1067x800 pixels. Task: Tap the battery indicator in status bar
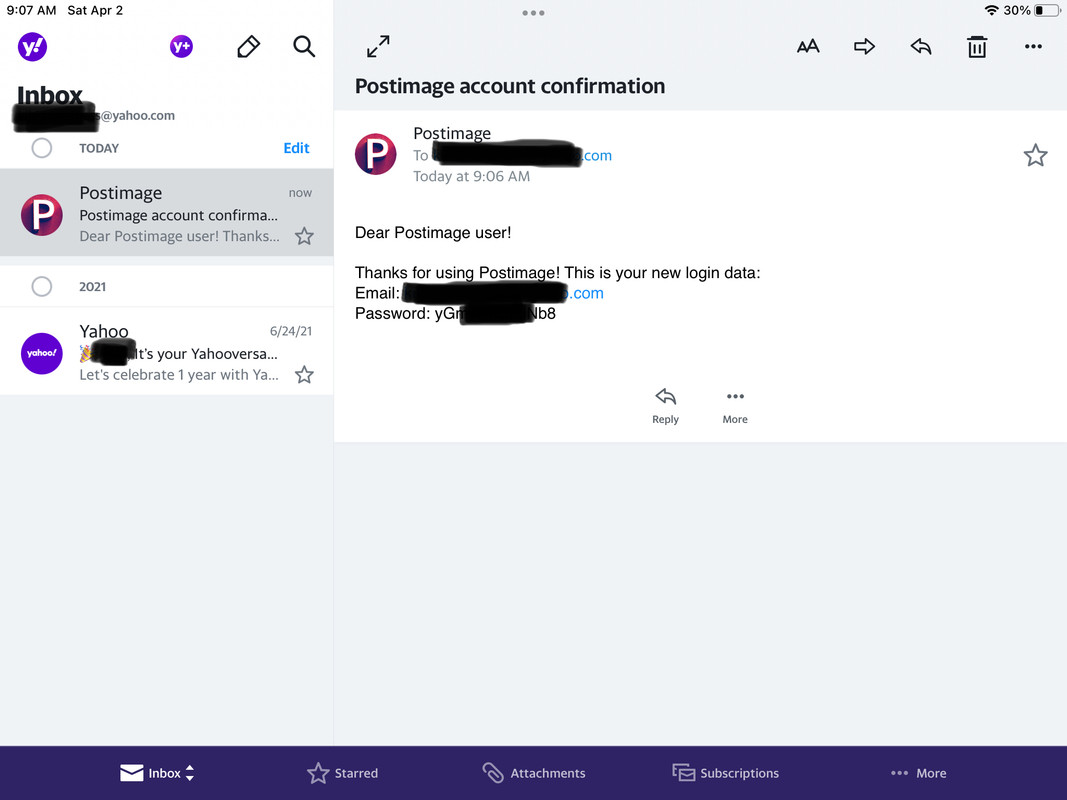[1047, 10]
